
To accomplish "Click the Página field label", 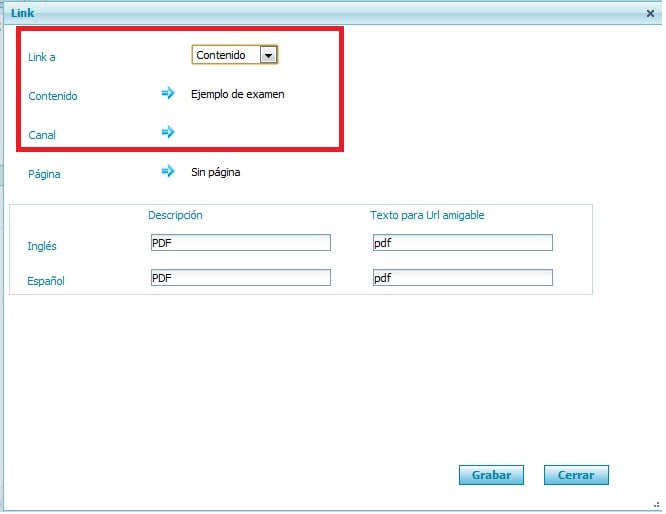I will [x=44, y=174].
